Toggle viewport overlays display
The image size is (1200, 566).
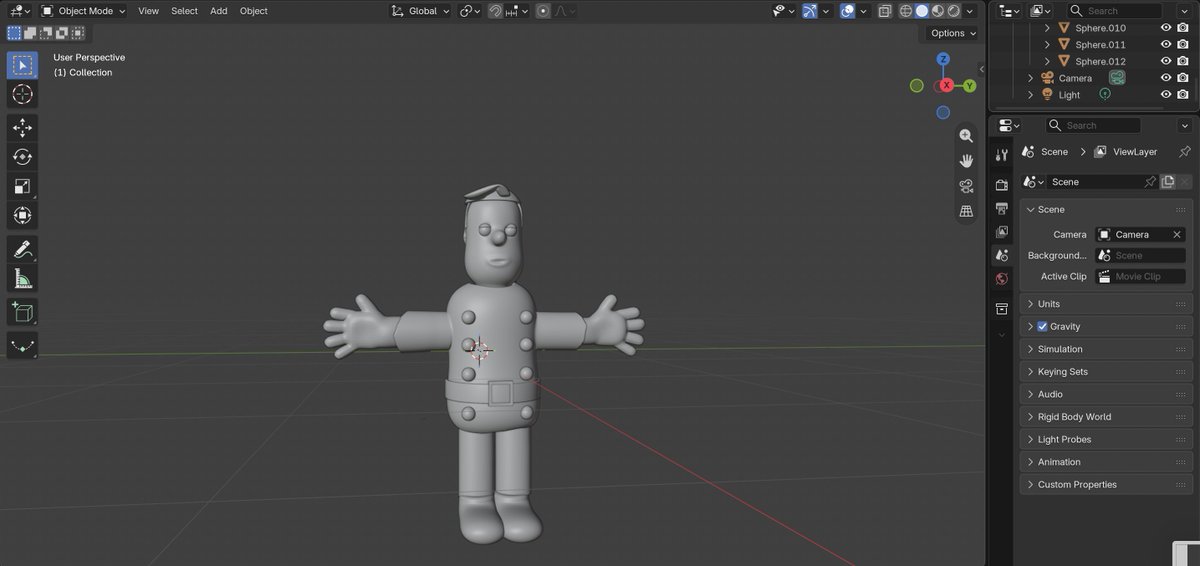coord(848,11)
